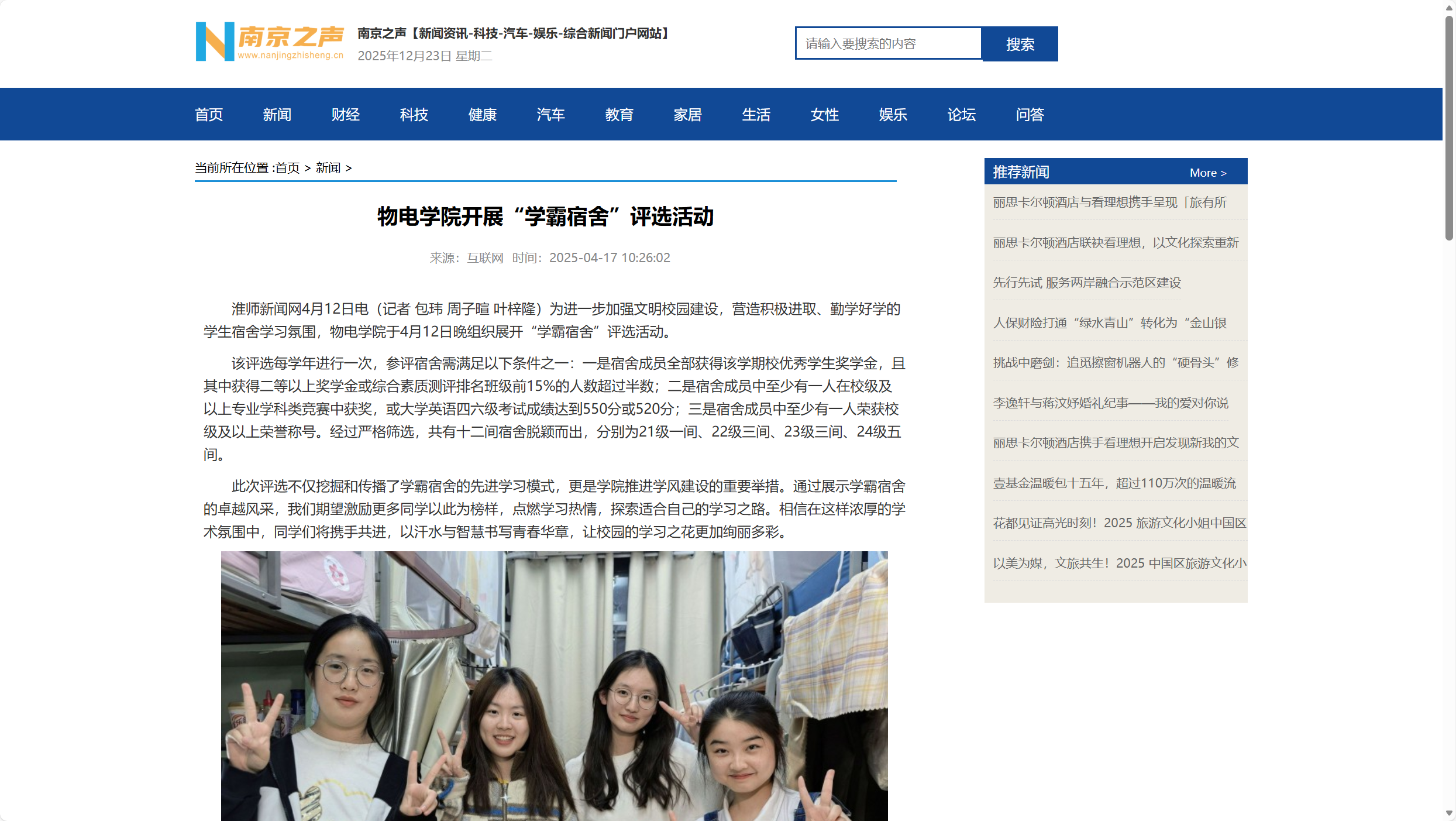Image resolution: width=1456 pixels, height=821 pixels.
Task: Select 首页 in the breadcrumb trail
Action: 287,168
